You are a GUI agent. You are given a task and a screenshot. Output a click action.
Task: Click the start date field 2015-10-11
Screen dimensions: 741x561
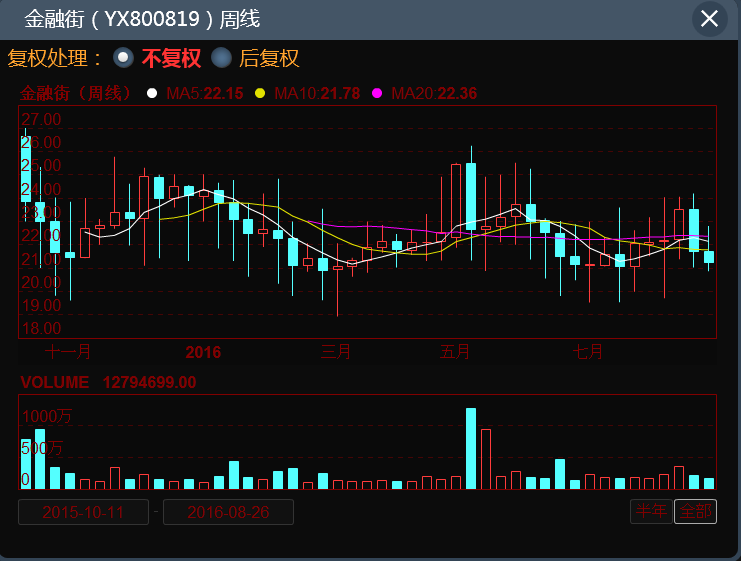tap(83, 512)
